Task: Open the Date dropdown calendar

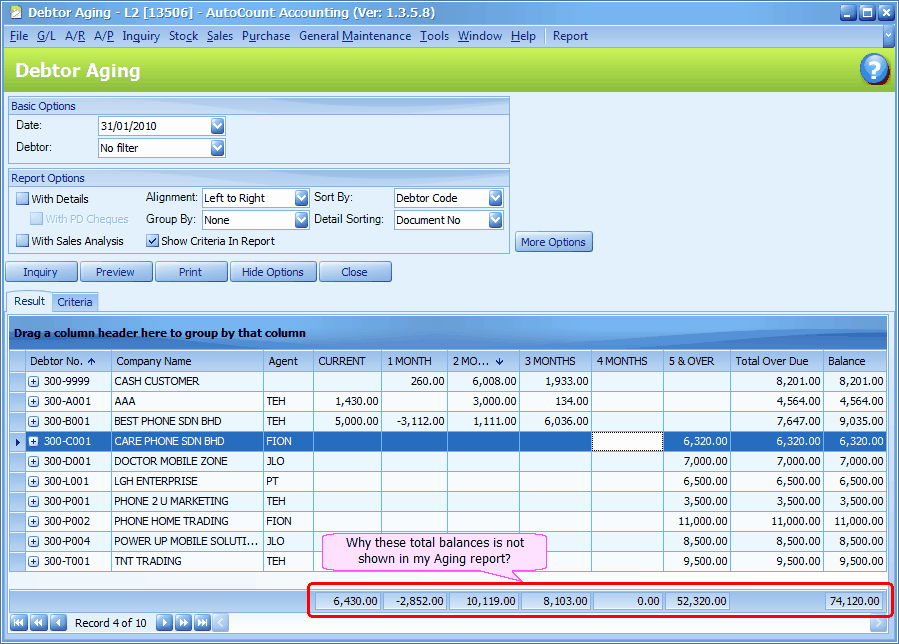Action: 217,126
